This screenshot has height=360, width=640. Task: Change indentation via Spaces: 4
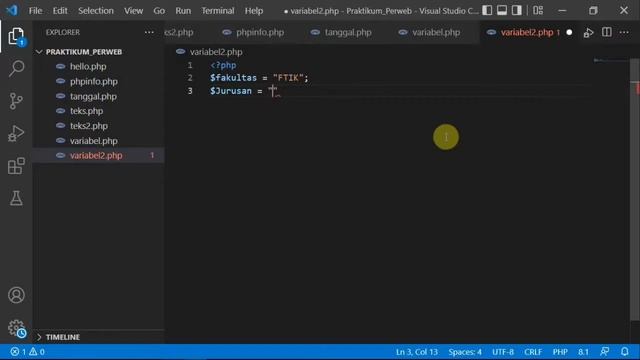(465, 351)
